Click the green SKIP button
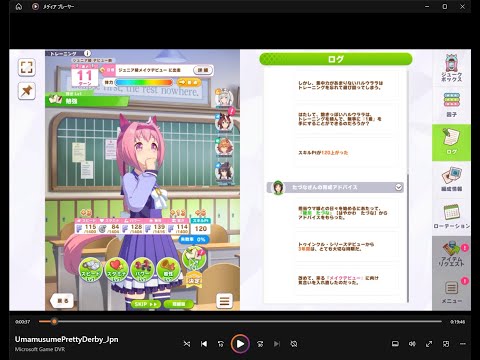 (x=145, y=304)
